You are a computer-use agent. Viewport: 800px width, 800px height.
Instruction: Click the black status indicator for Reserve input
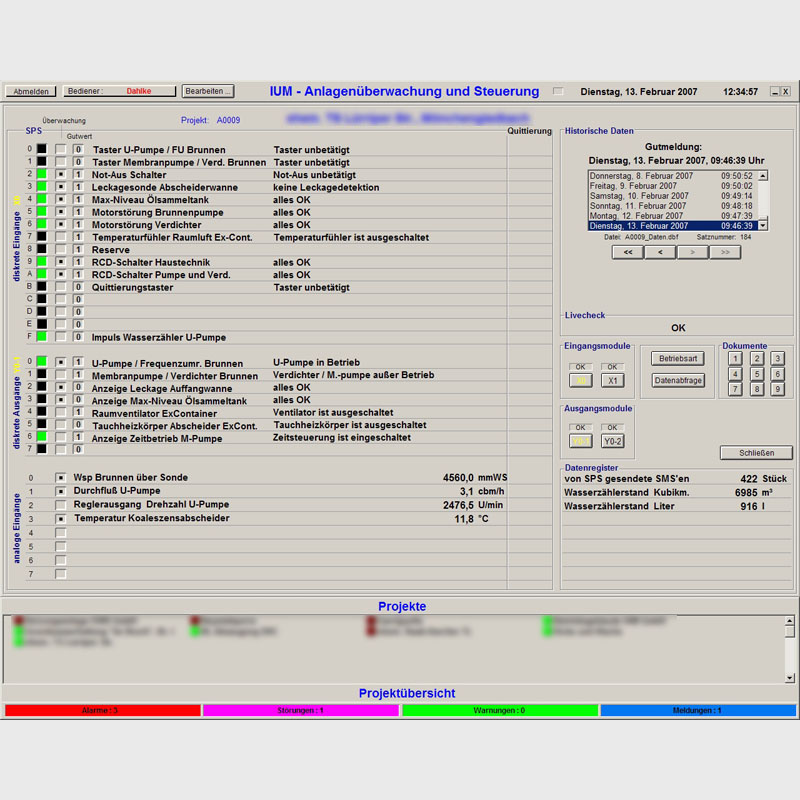click(42, 249)
